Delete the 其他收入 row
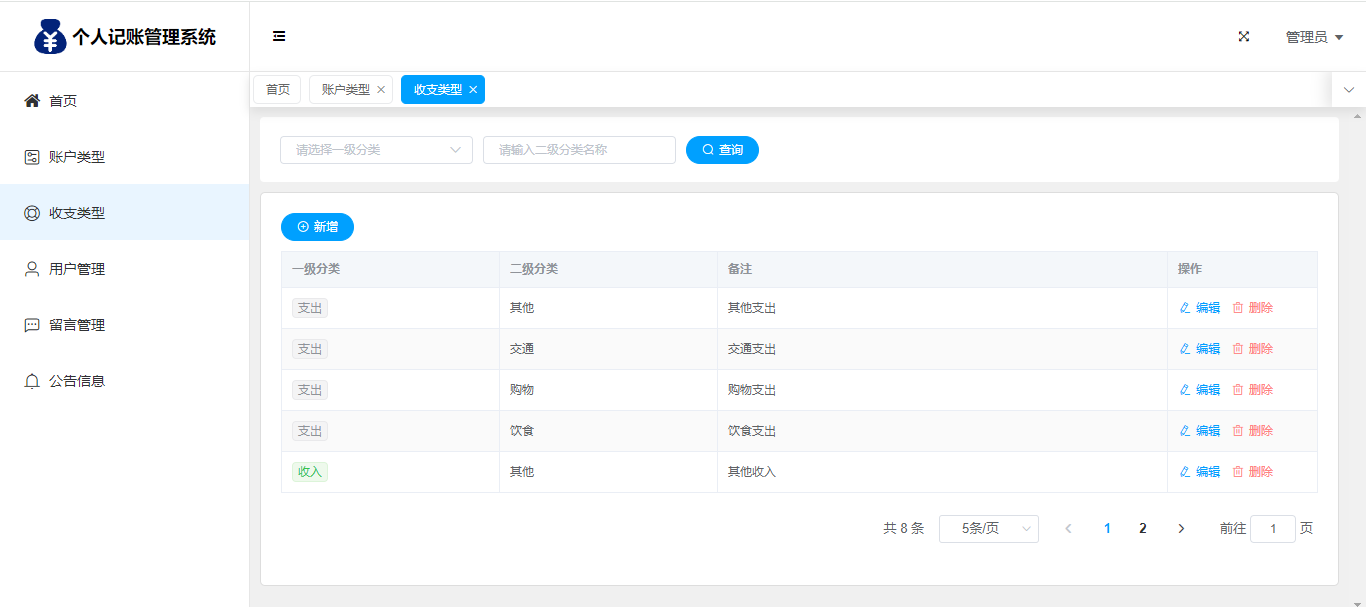This screenshot has width=1366, height=607. 1252,472
